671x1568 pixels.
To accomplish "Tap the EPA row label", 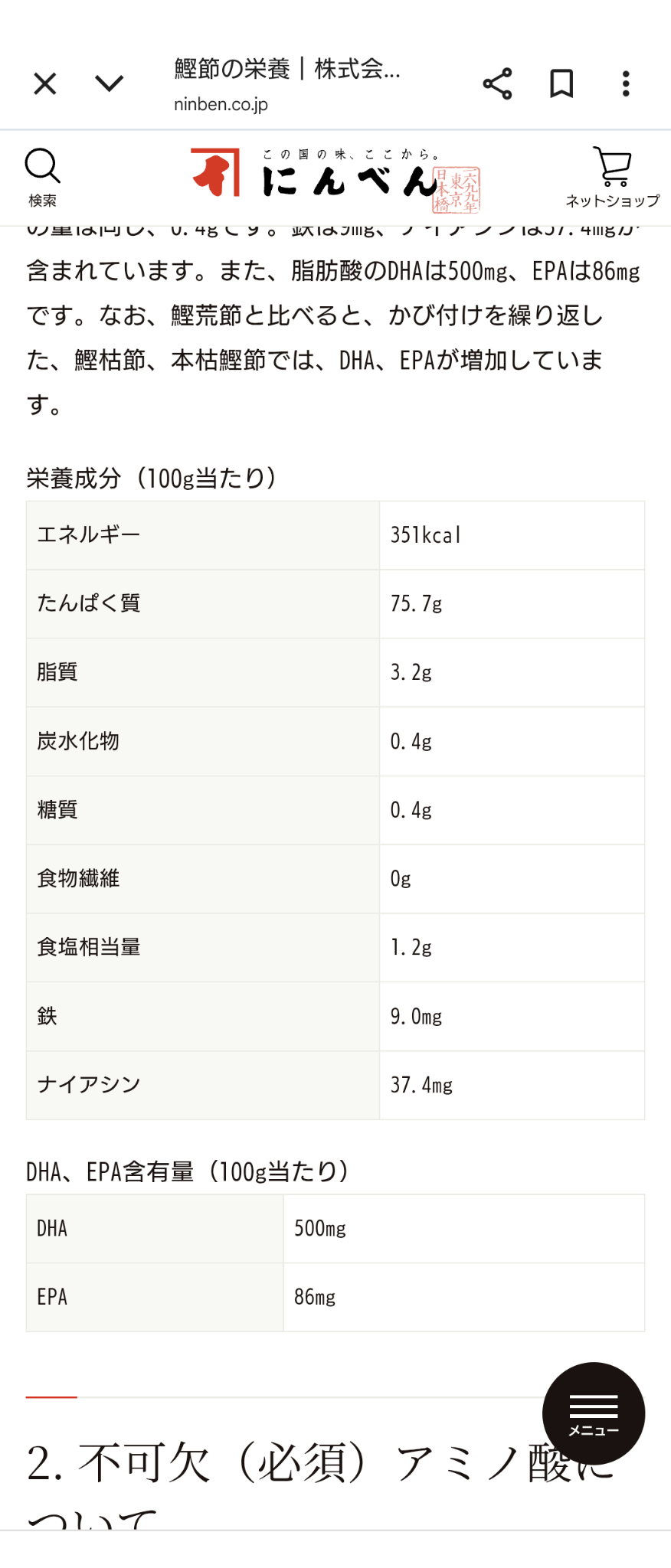I will pyautogui.click(x=52, y=1297).
